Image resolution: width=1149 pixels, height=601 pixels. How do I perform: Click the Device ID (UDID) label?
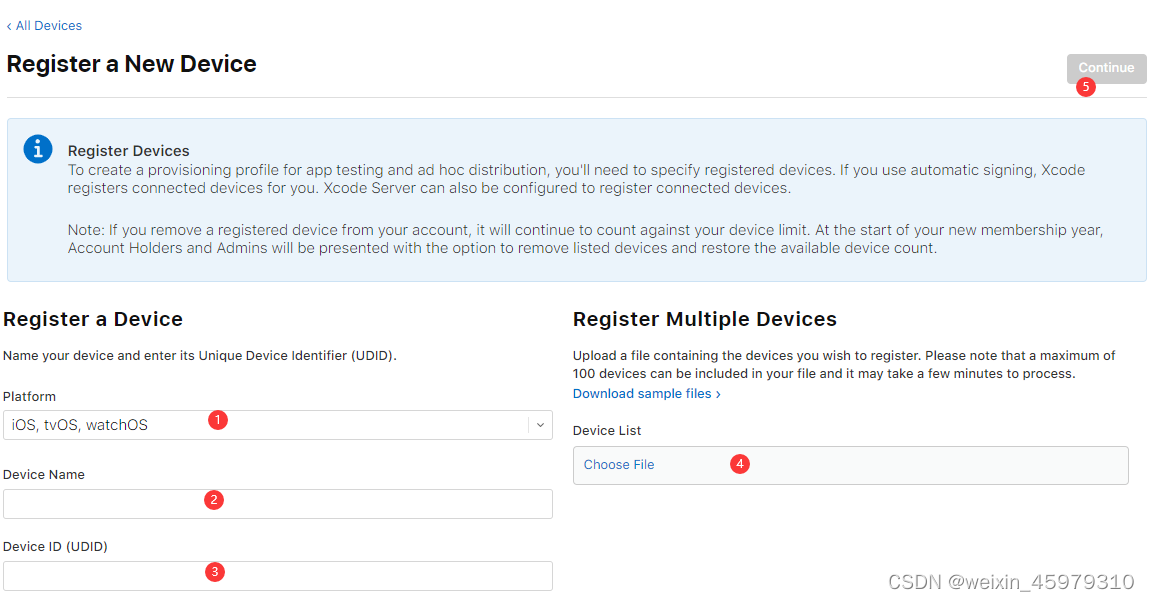[55, 547]
